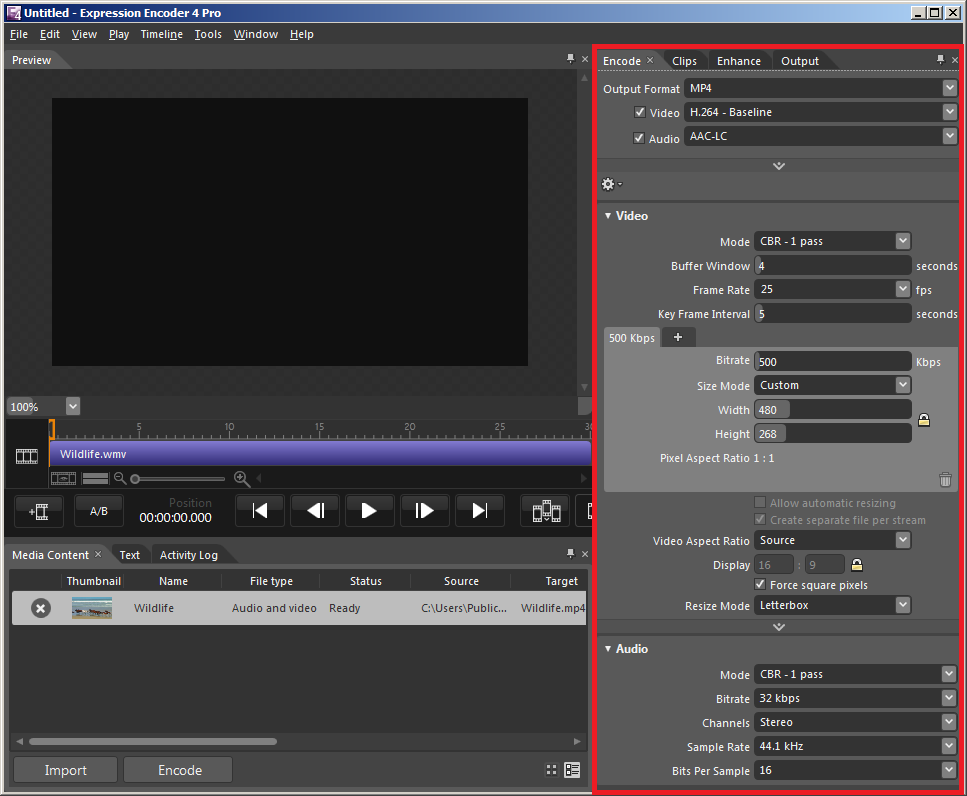The width and height of the screenshot is (967, 796).
Task: Jump to the previous frame
Action: click(x=315, y=511)
